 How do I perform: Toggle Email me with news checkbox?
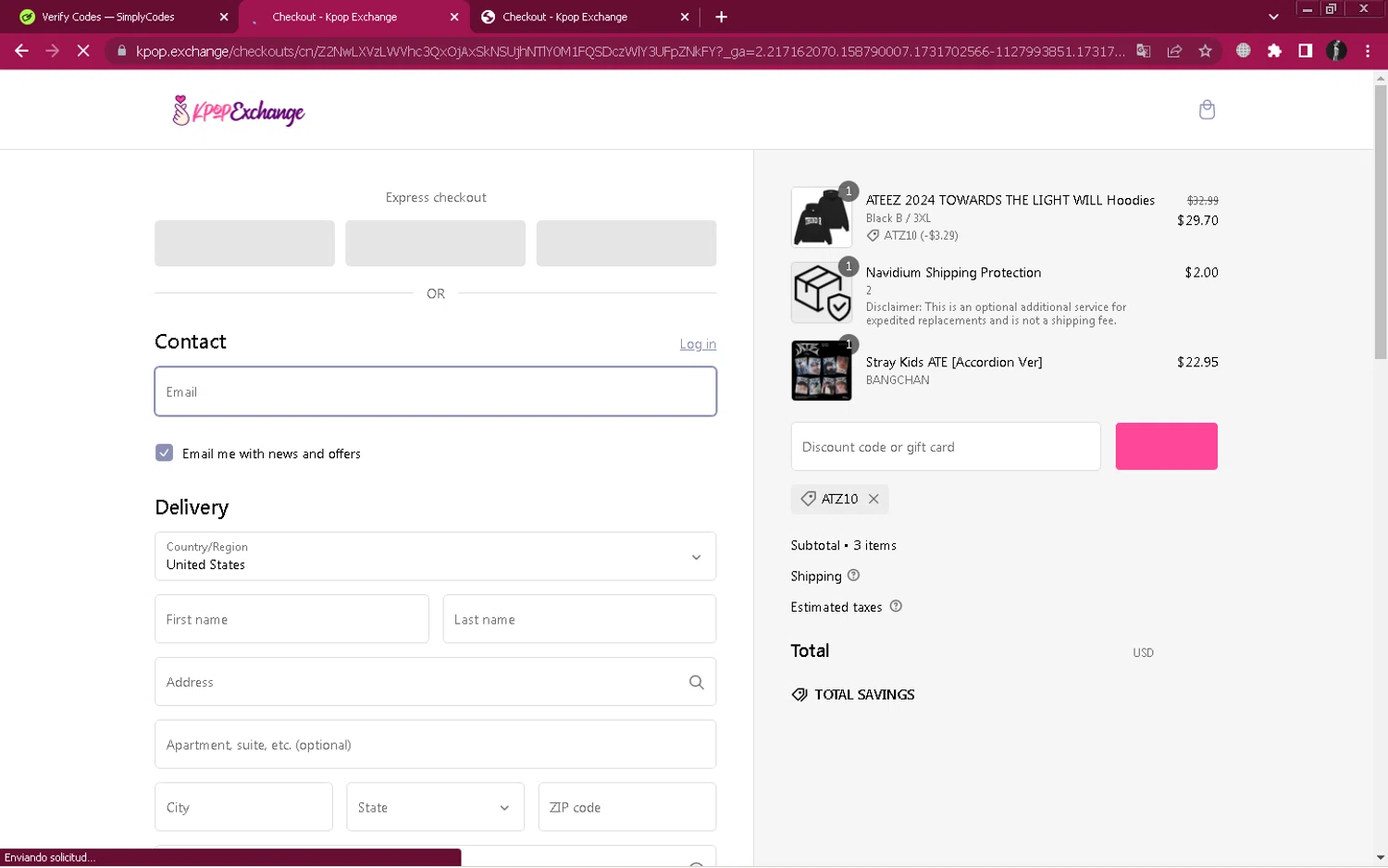[164, 453]
